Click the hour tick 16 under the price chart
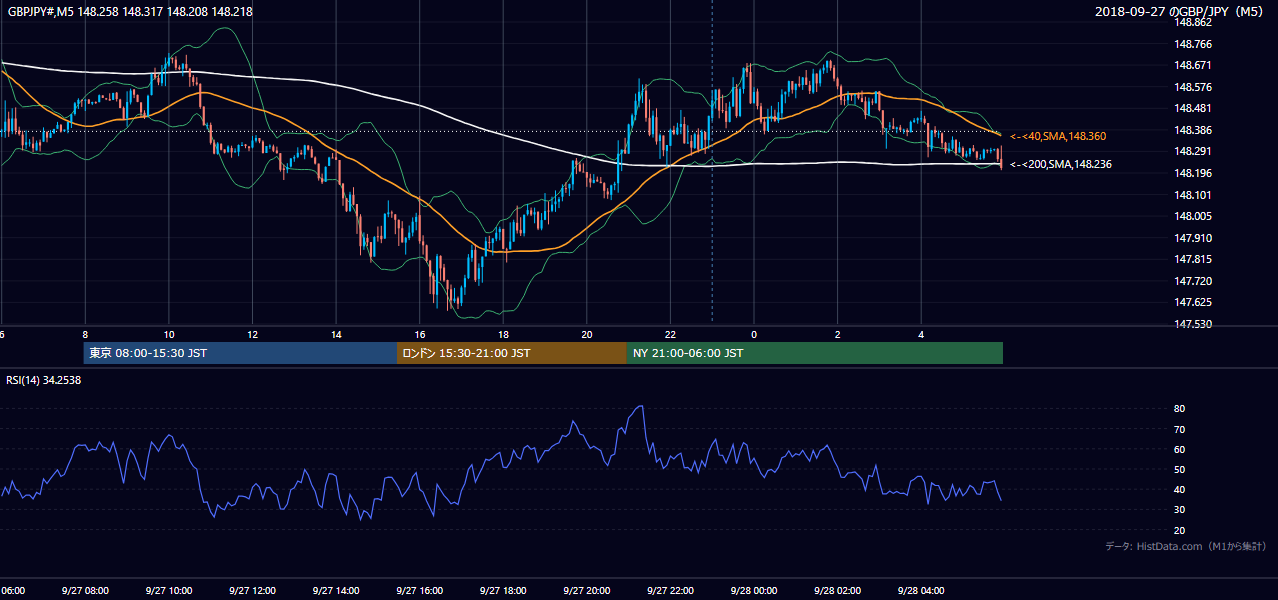 pos(420,335)
